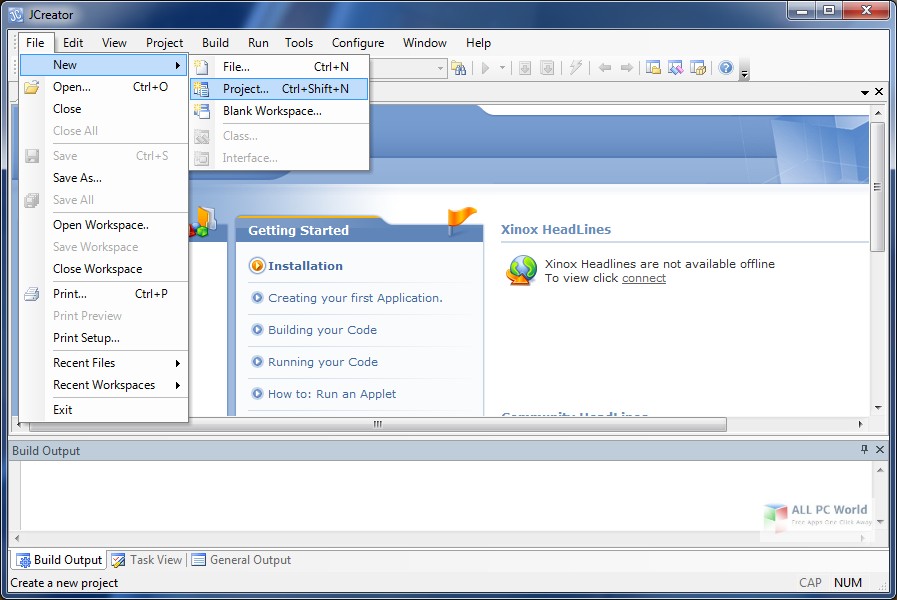Open the Tools menu

(x=299, y=43)
